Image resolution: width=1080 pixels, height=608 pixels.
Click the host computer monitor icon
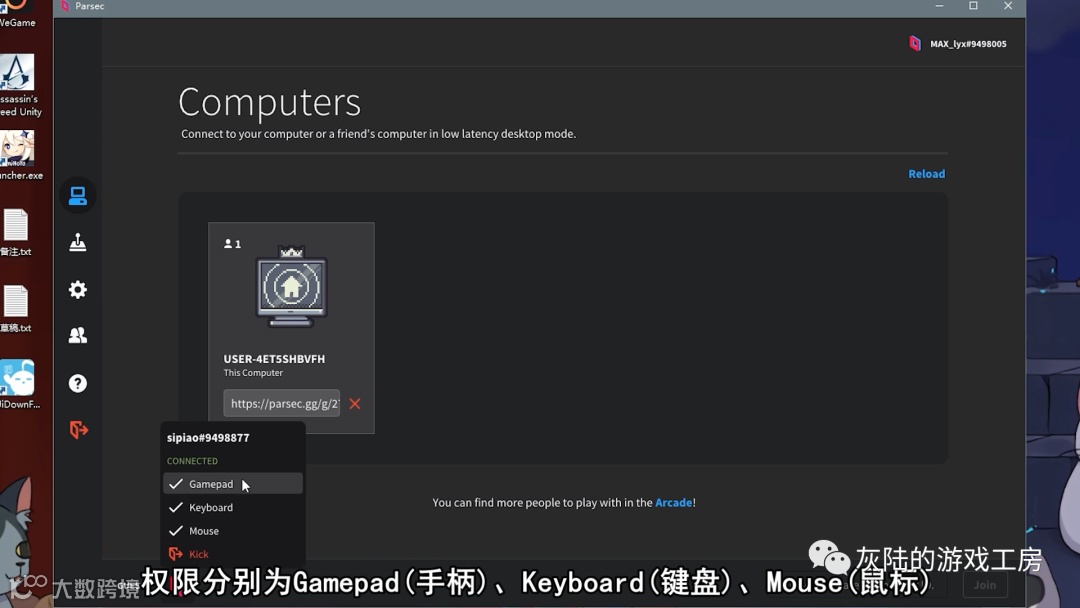tap(291, 288)
